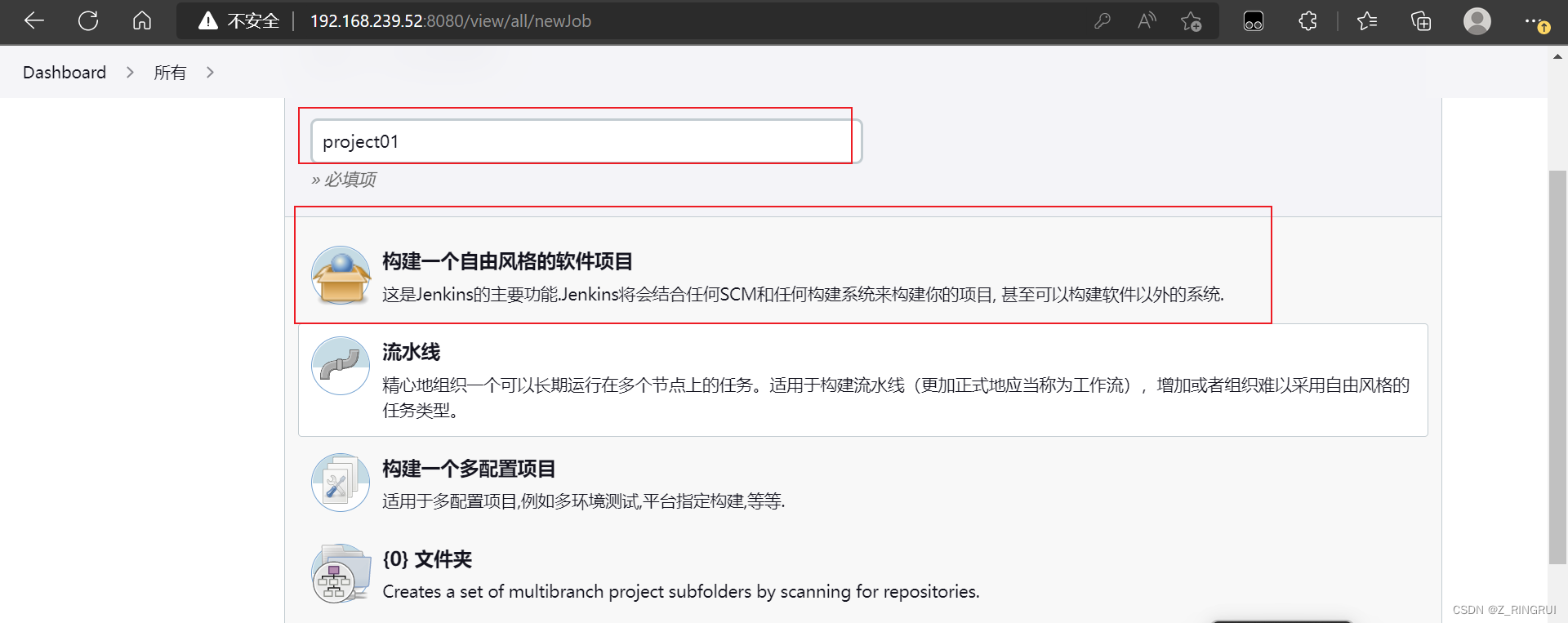
Task: Click the description 适用于多配置项目
Action: [584, 501]
